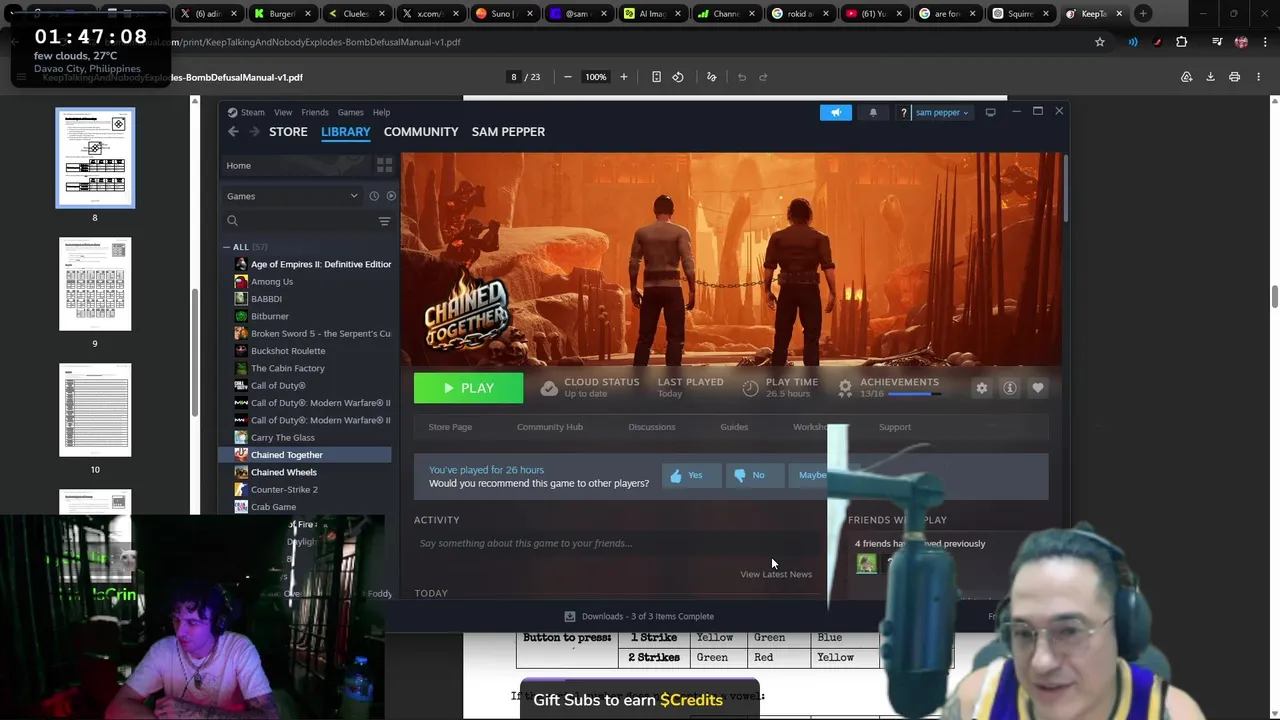Open the Guides link
The image size is (1280, 720).
pyautogui.click(x=734, y=427)
